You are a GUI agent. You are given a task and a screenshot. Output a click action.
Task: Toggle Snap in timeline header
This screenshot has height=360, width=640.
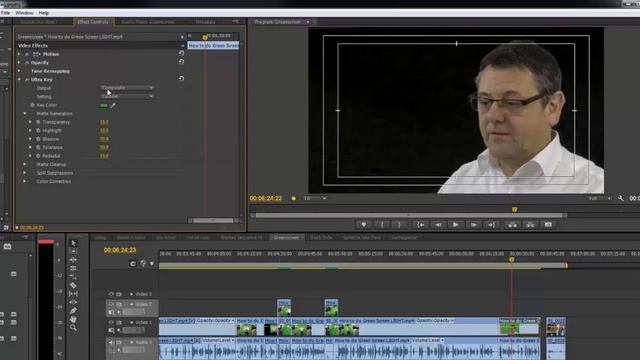(x=133, y=264)
